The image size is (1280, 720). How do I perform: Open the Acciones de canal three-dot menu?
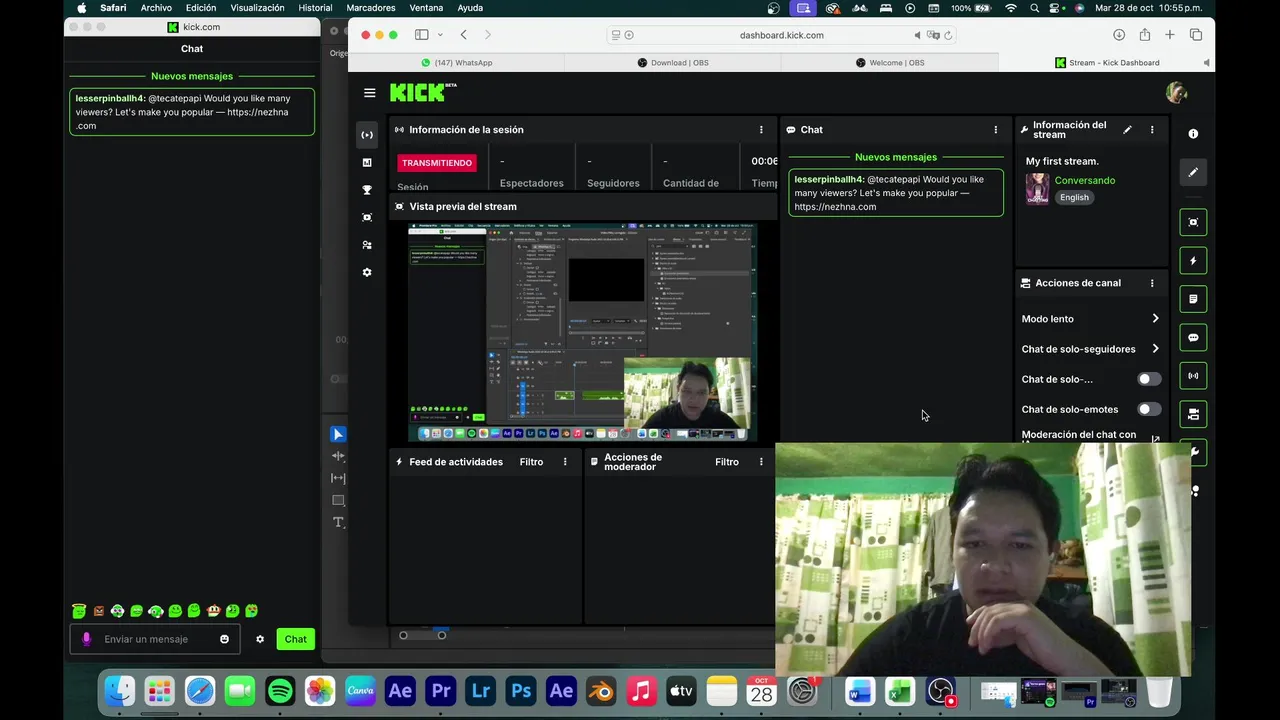pyautogui.click(x=1152, y=283)
